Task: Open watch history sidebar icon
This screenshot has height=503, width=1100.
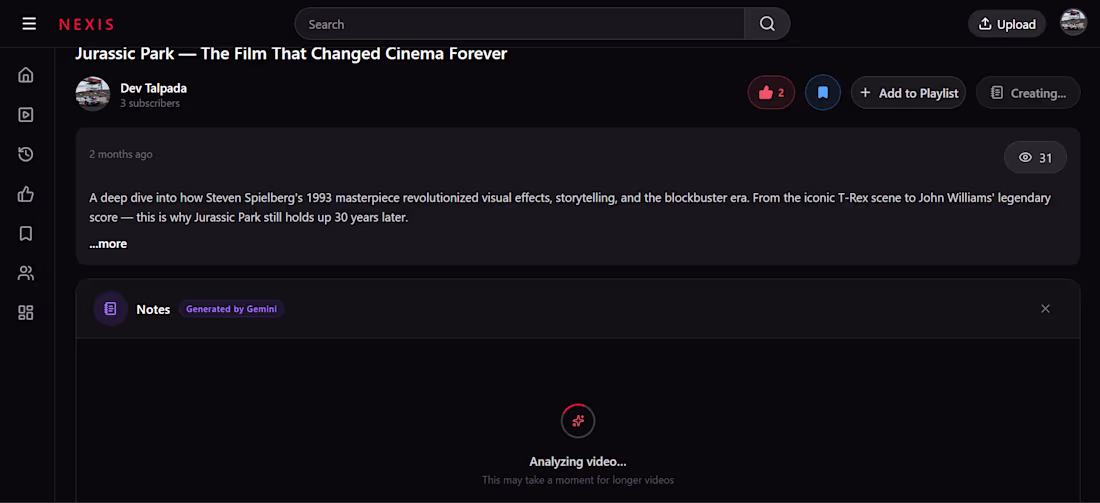Action: coord(26,154)
